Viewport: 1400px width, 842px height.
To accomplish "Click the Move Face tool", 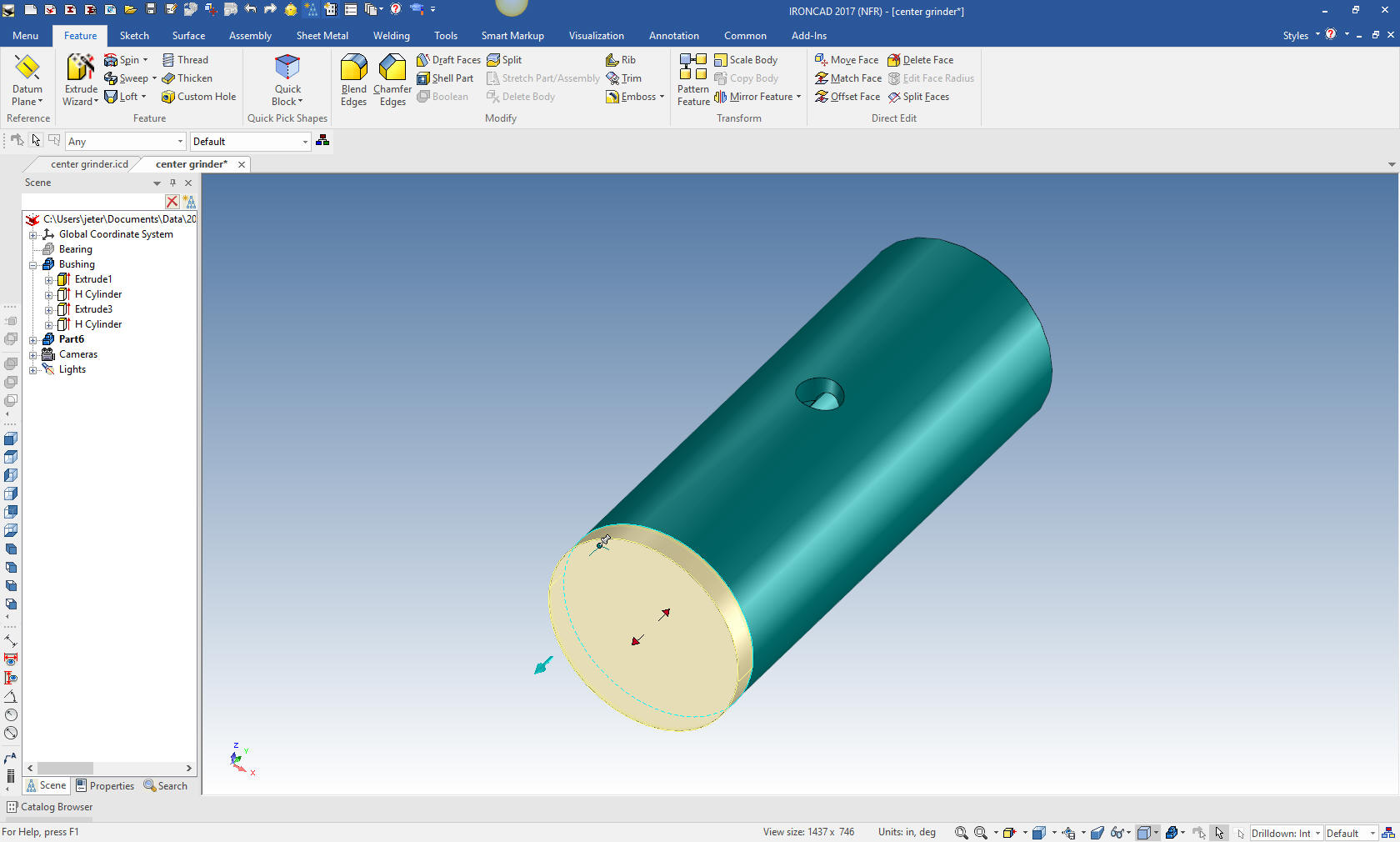I will 847,60.
